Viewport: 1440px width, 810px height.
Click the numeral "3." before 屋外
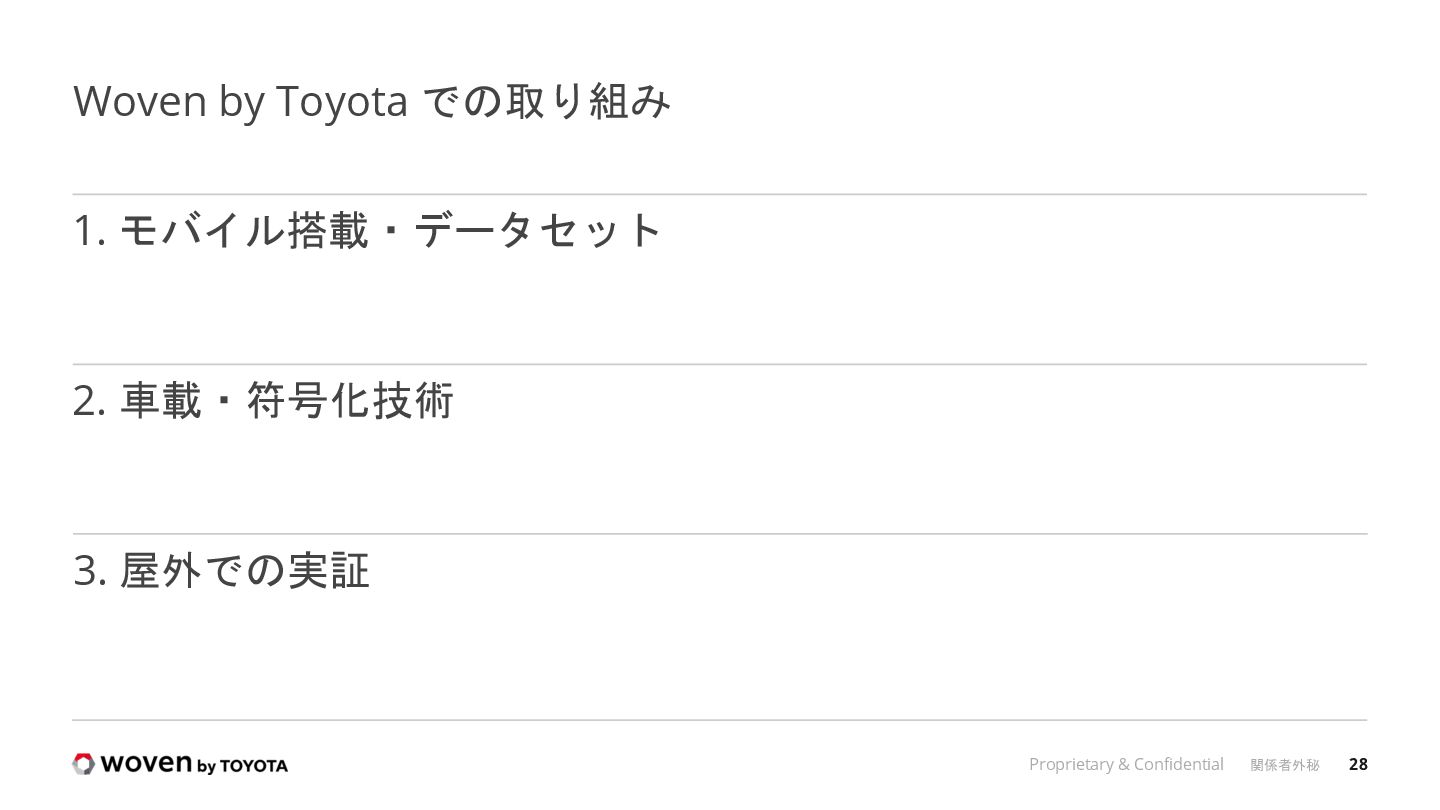[90, 572]
